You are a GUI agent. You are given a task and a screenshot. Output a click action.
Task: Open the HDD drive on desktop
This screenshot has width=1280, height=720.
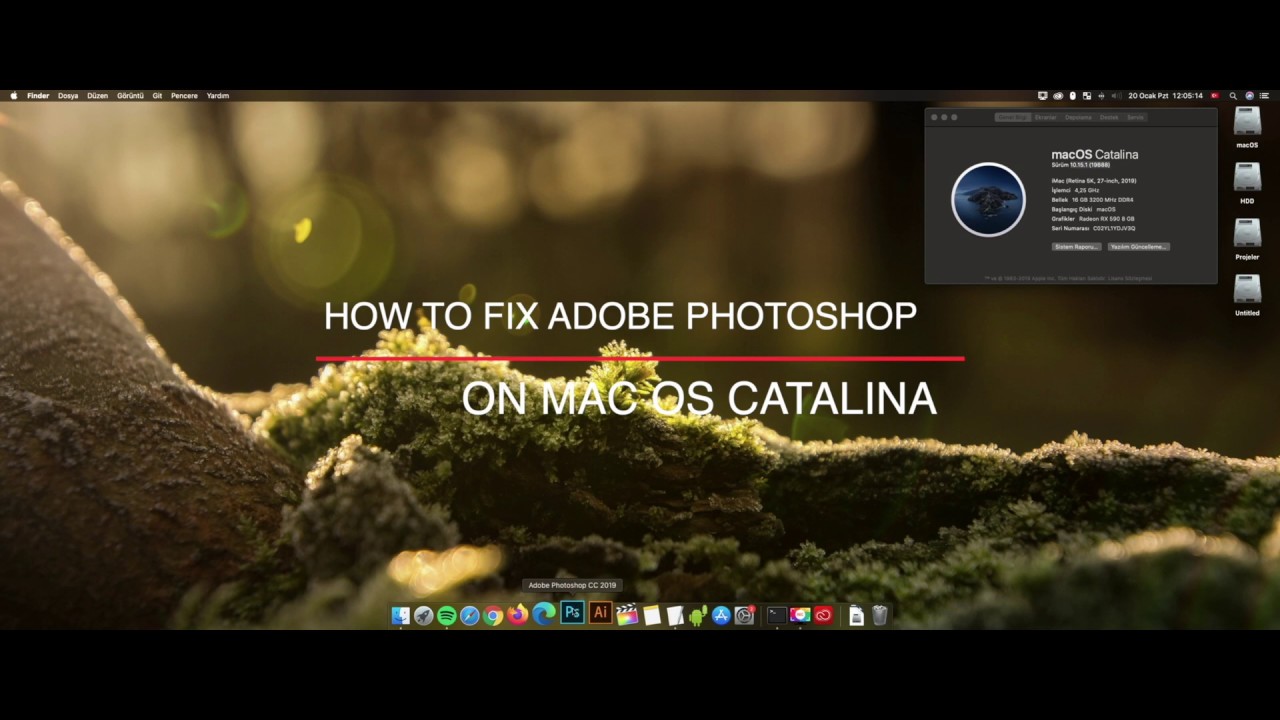point(1247,177)
